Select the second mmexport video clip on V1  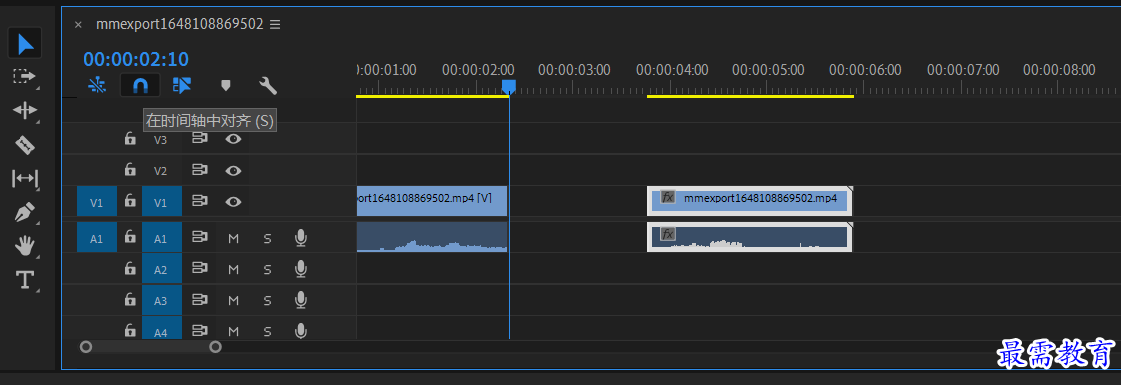coord(750,201)
